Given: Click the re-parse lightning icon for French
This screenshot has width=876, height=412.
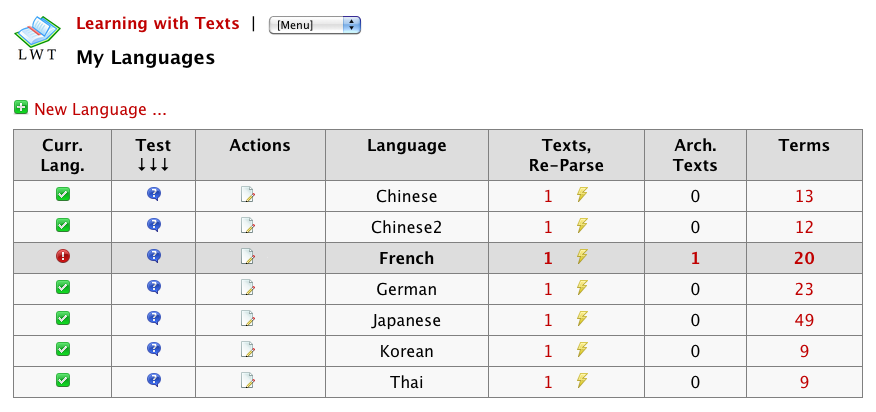Looking at the screenshot, I should point(582,257).
